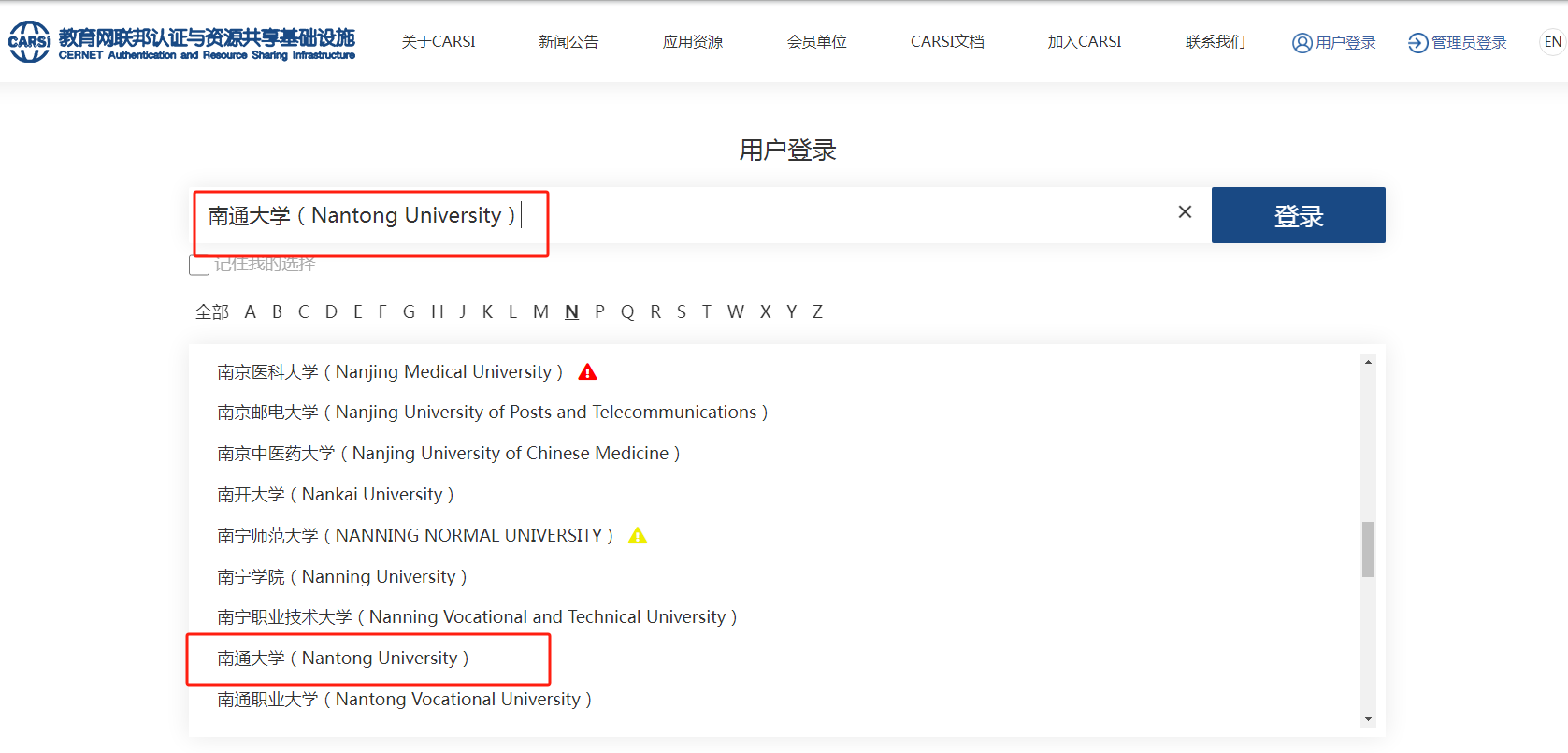Viewport: 1568px width, 753px height.
Task: Open the 关于CARSI menu
Action: 439,42
